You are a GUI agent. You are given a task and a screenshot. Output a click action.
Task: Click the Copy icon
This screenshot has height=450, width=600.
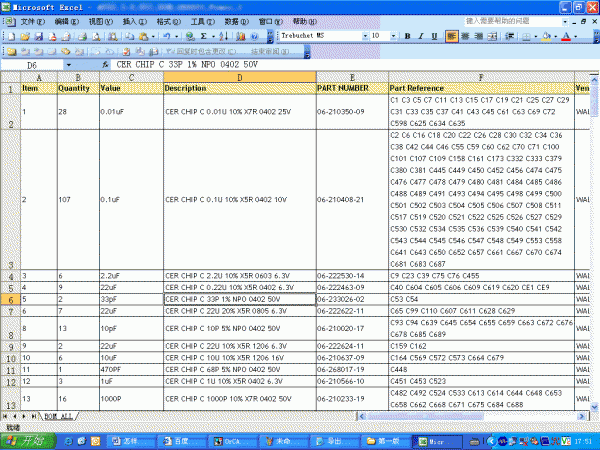130,36
